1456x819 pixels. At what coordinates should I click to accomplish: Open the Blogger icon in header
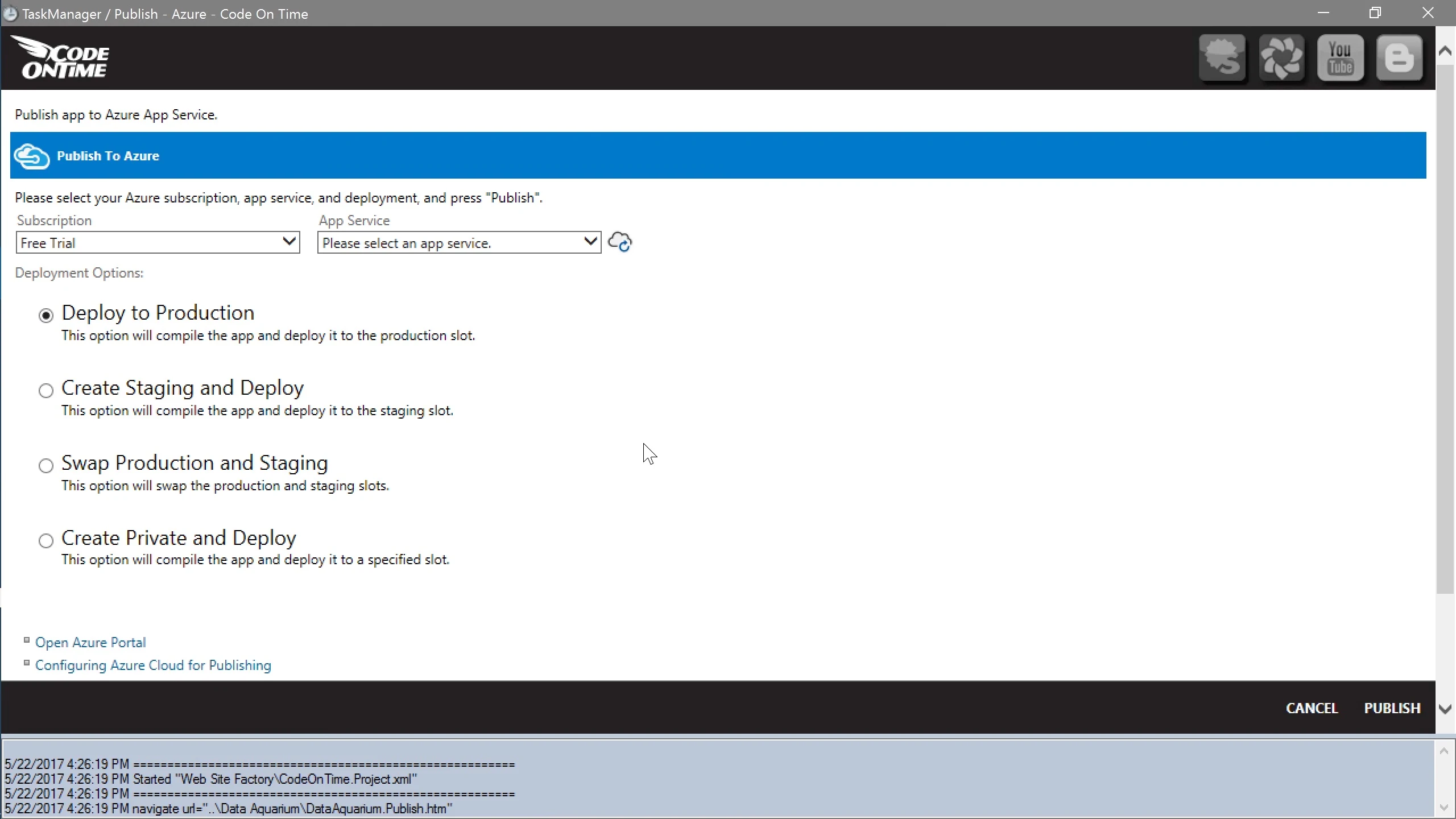pyautogui.click(x=1400, y=58)
